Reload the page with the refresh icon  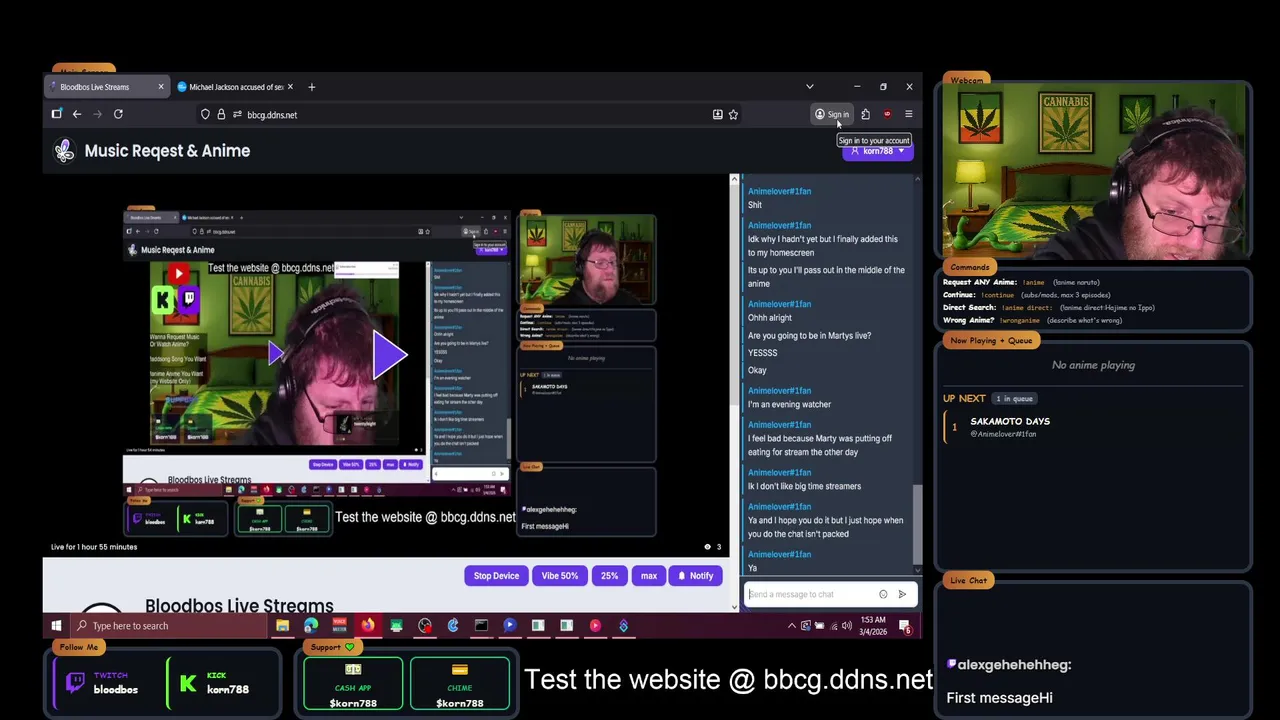click(x=118, y=114)
